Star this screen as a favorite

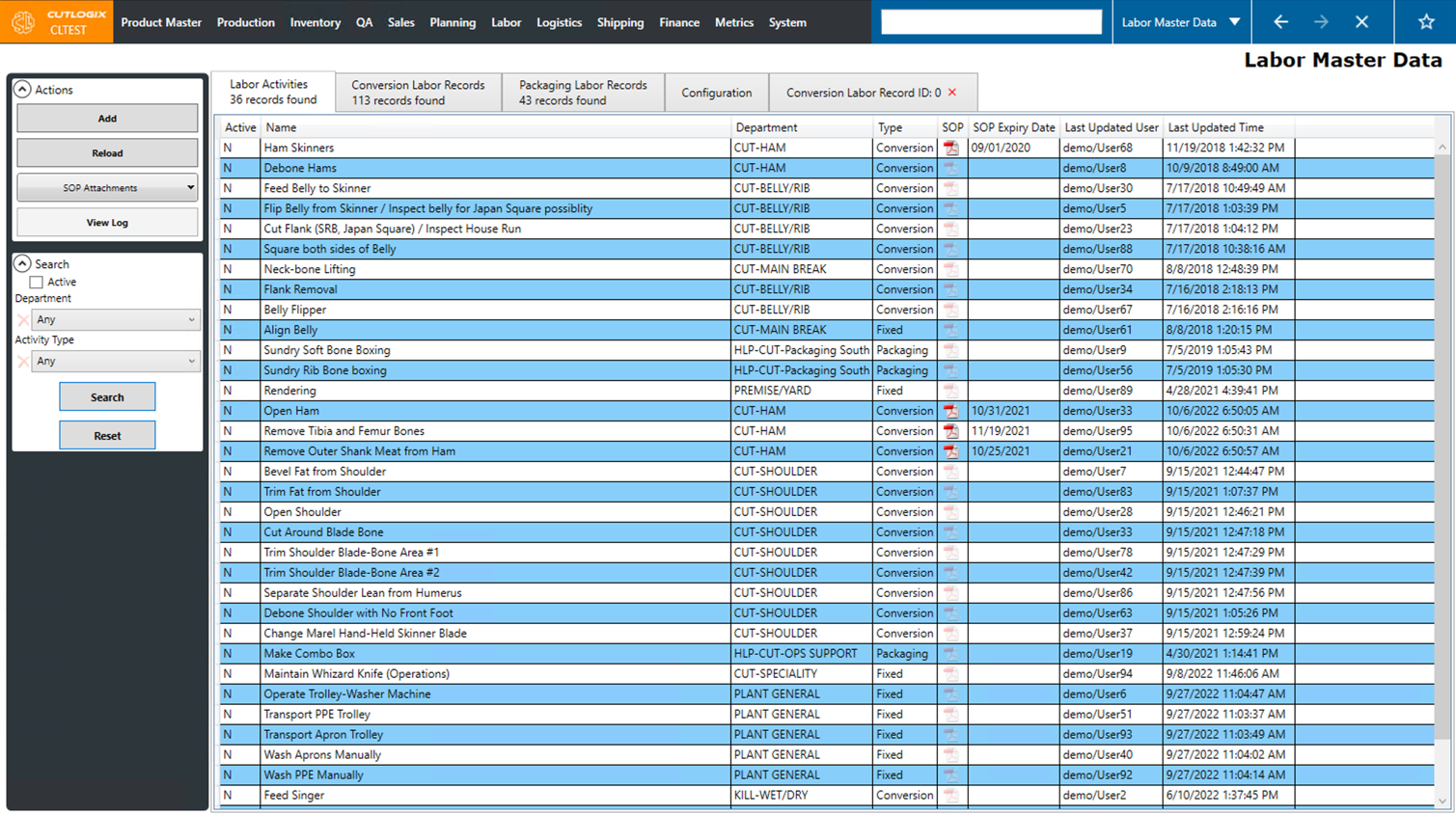[x=1426, y=21]
